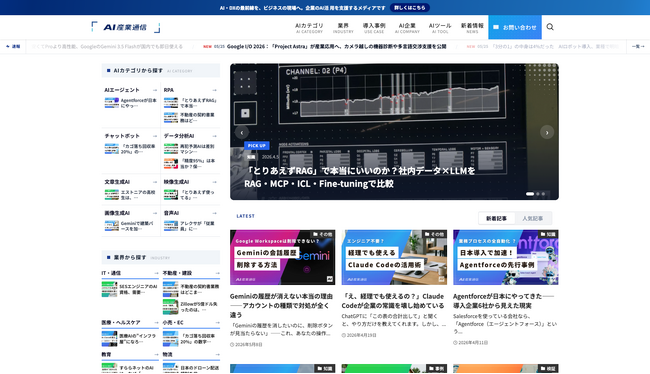This screenshot has height=374, width=650.
Task: Open 音声AI category heading
Action: point(171,213)
